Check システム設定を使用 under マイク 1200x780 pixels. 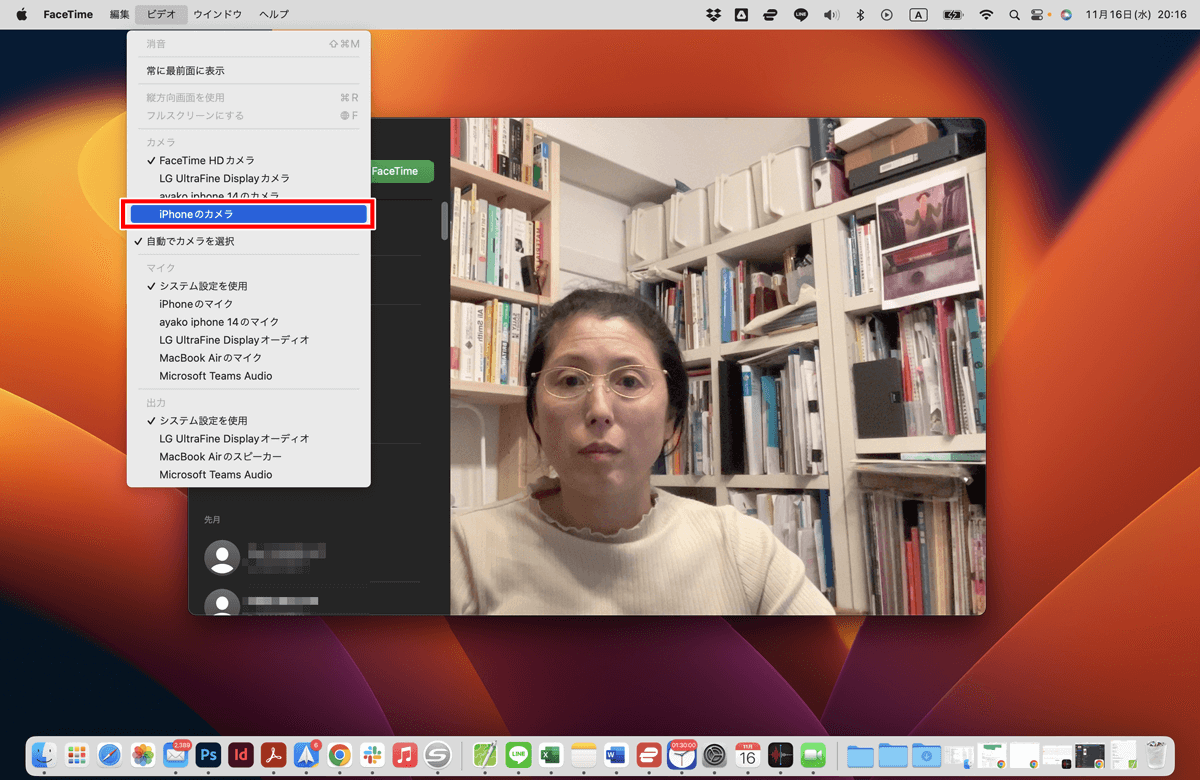[248, 286]
